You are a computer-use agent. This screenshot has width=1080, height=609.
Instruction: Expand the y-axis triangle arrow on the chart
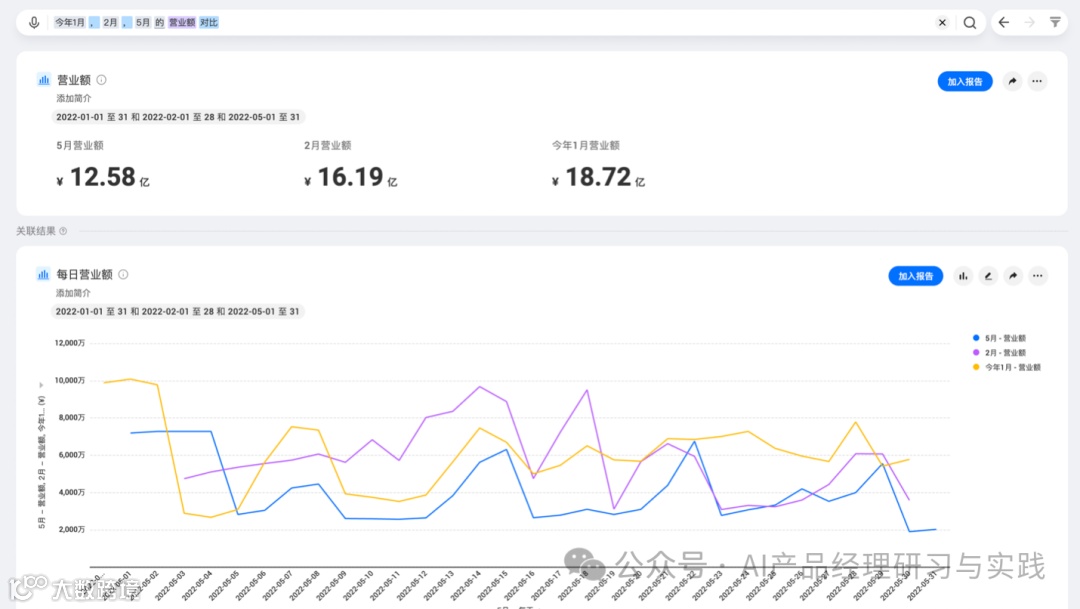41,385
